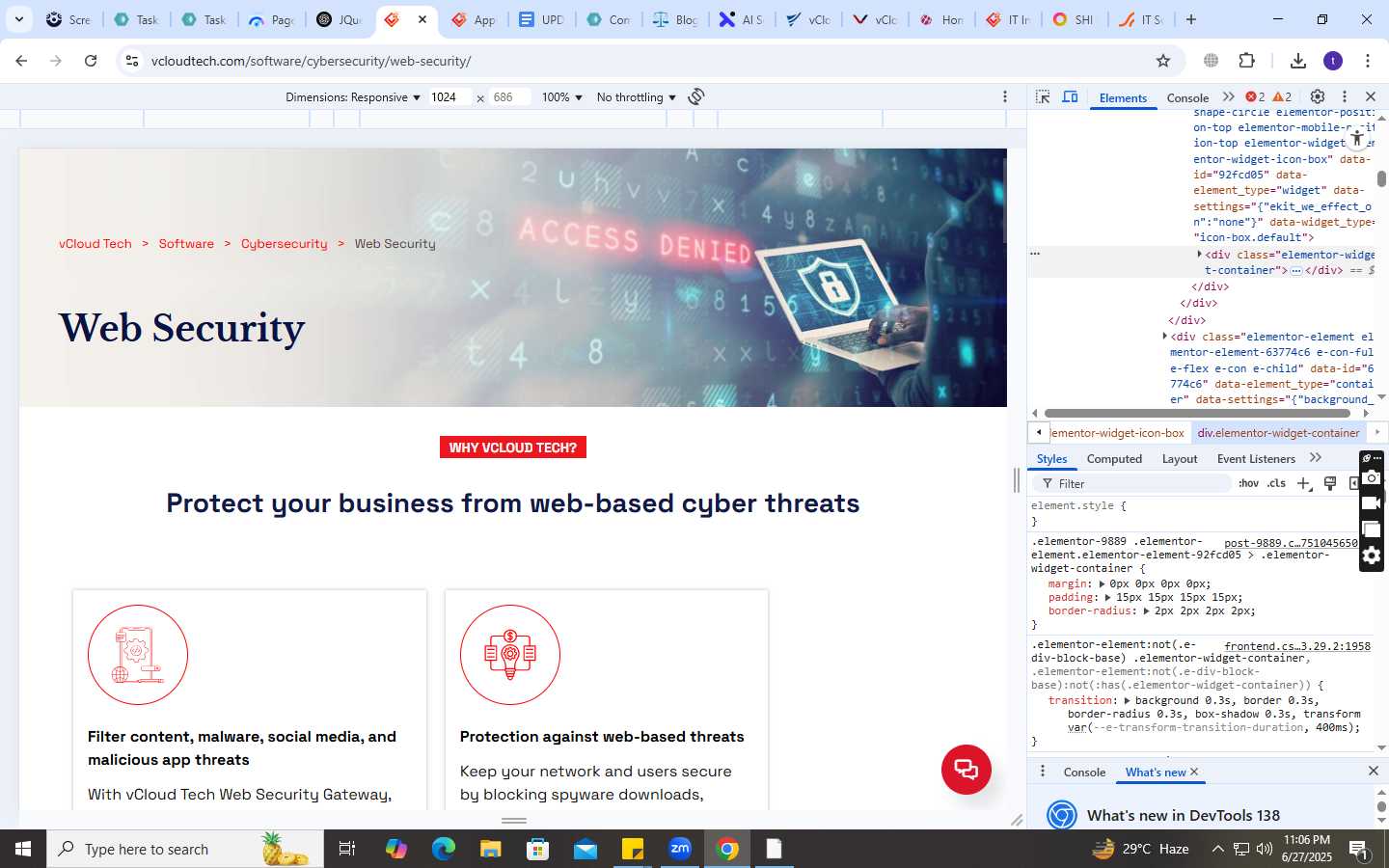Reload the page

point(91,61)
